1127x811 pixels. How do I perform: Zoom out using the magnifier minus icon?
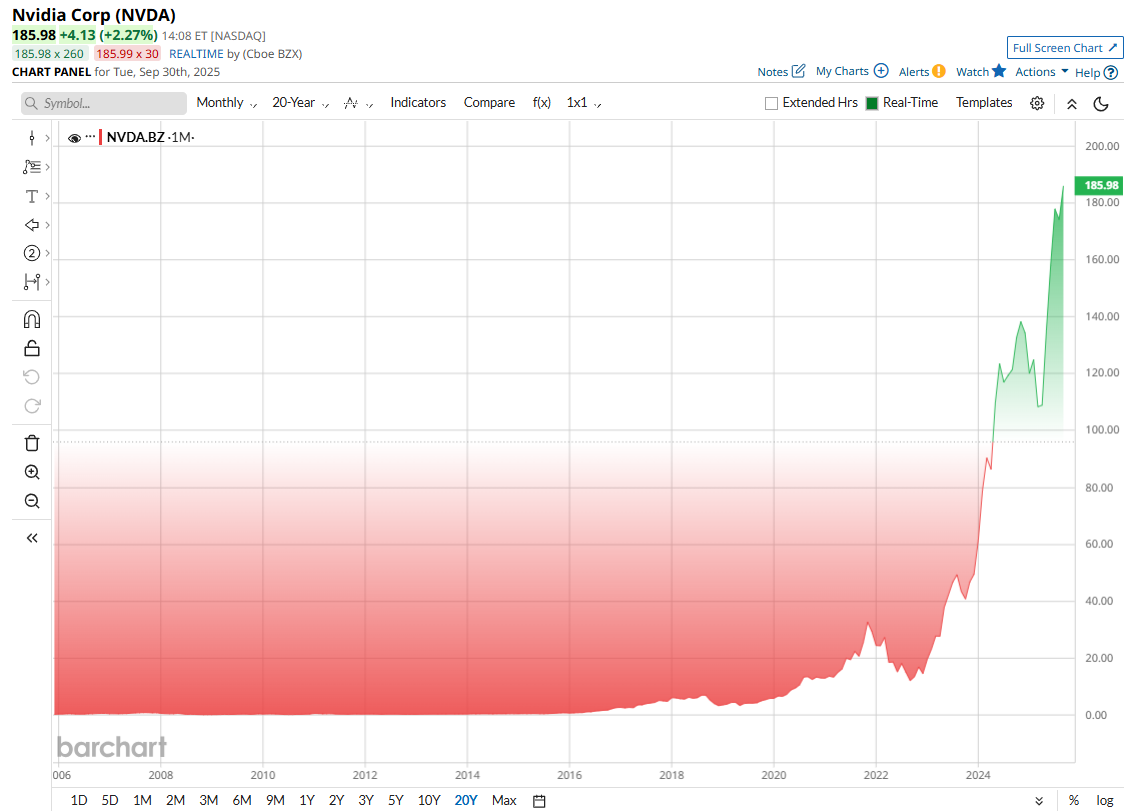[31, 501]
